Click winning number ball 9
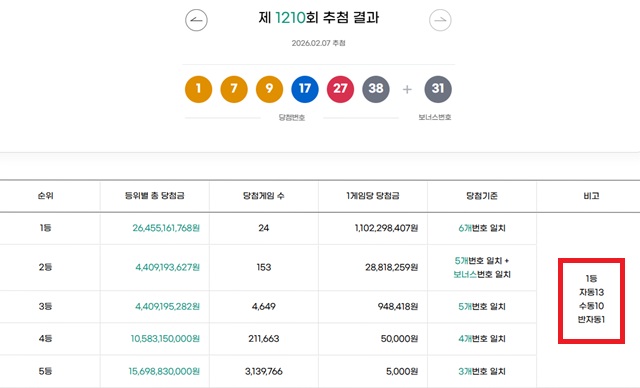Screen dimensions: 640x388 point(269,89)
